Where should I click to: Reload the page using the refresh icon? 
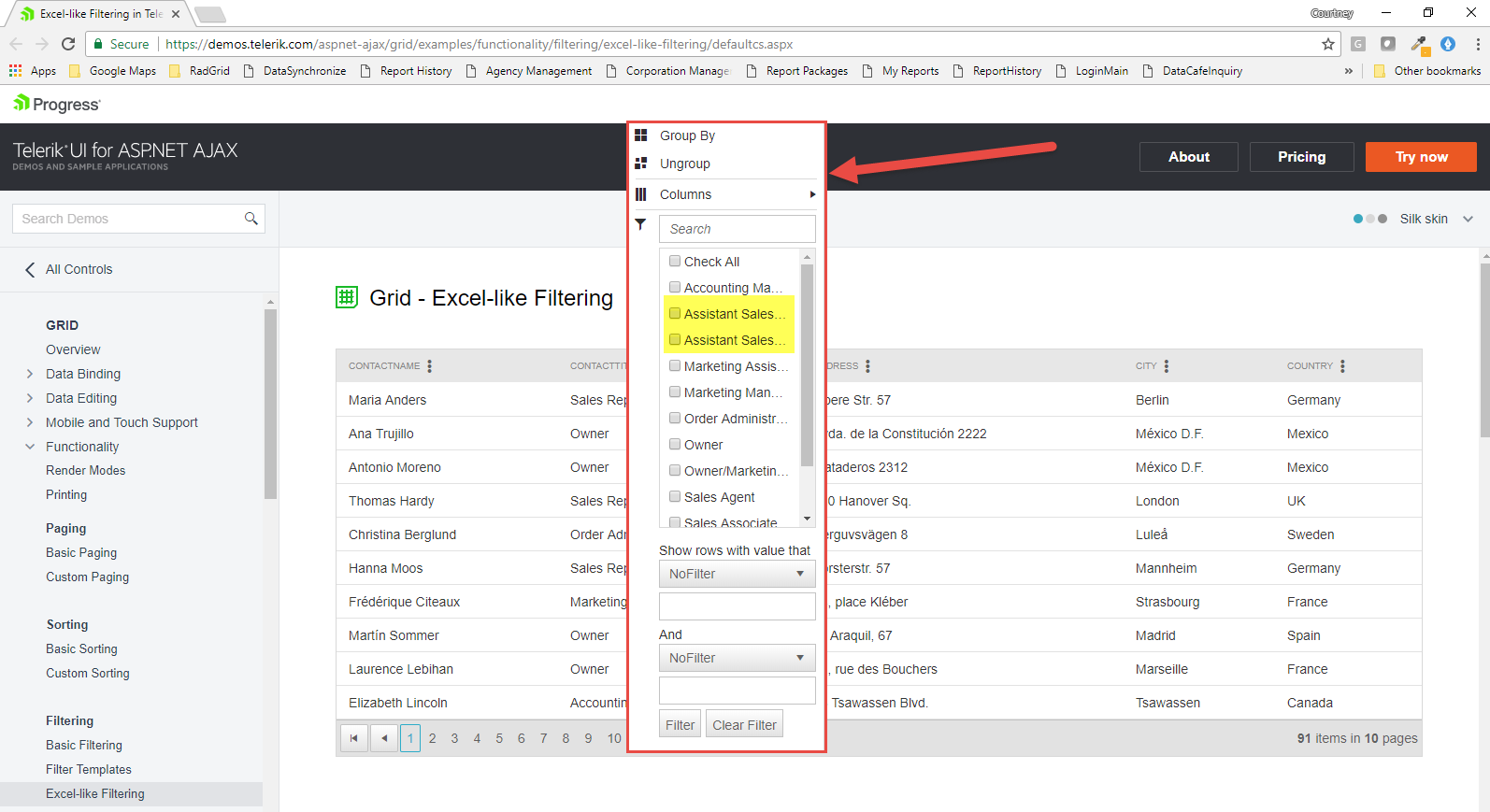tap(68, 44)
